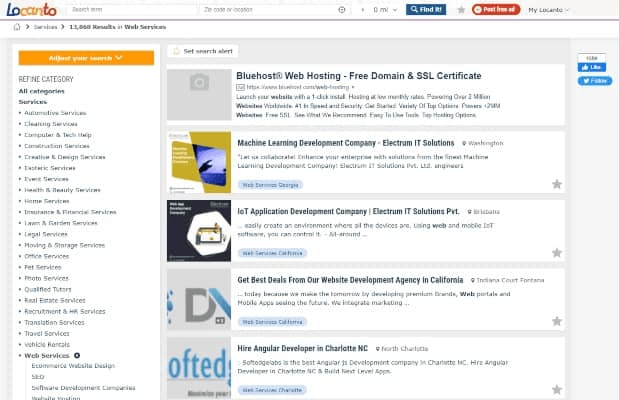Click the Post free ad button
The width and height of the screenshot is (619, 400).
(x=496, y=9)
